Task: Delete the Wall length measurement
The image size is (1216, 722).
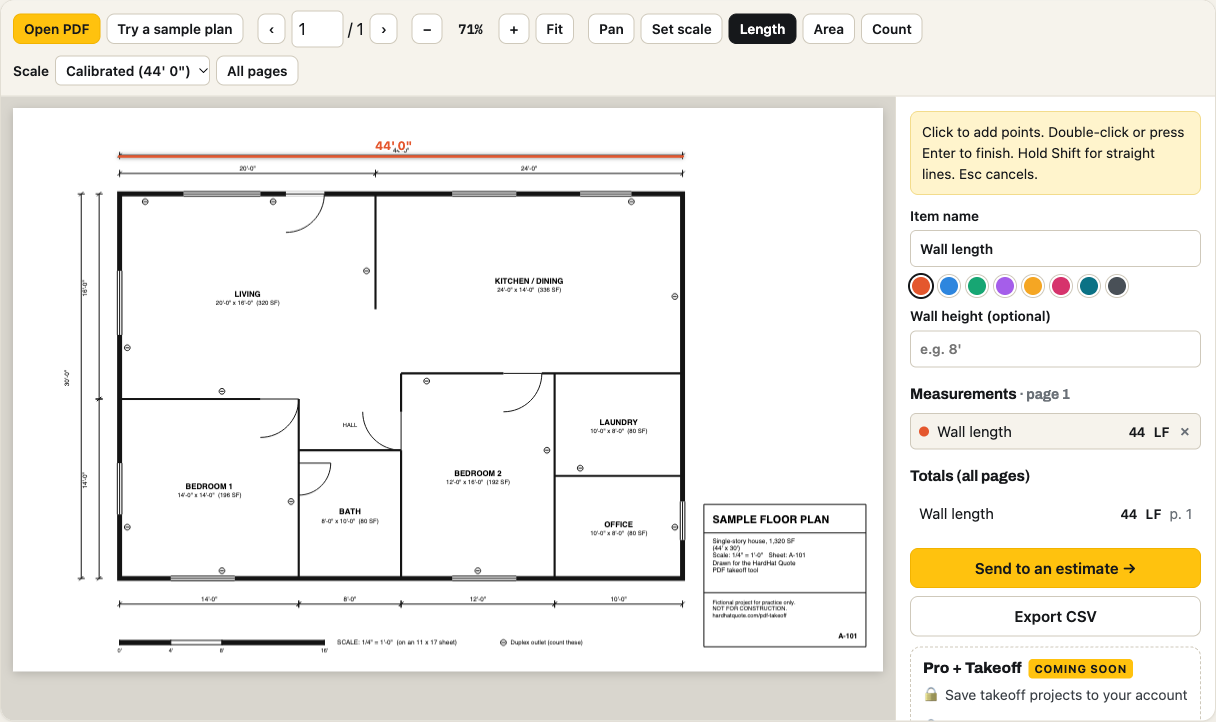Action: click(x=1185, y=432)
